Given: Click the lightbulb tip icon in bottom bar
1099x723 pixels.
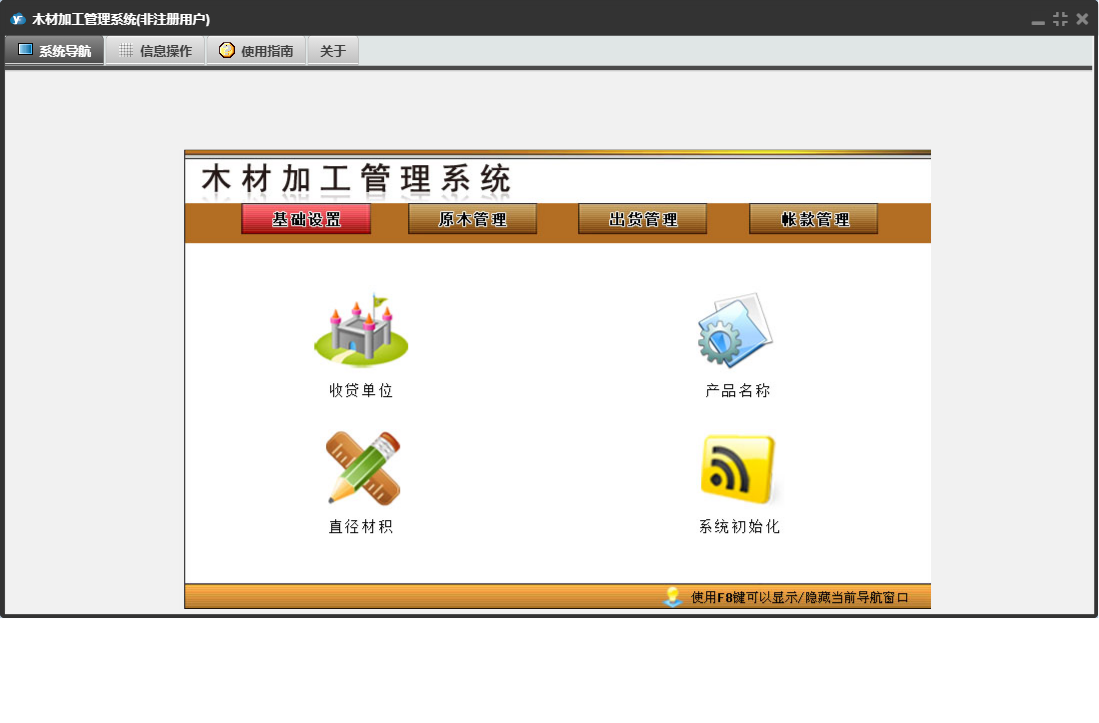Looking at the screenshot, I should [672, 597].
